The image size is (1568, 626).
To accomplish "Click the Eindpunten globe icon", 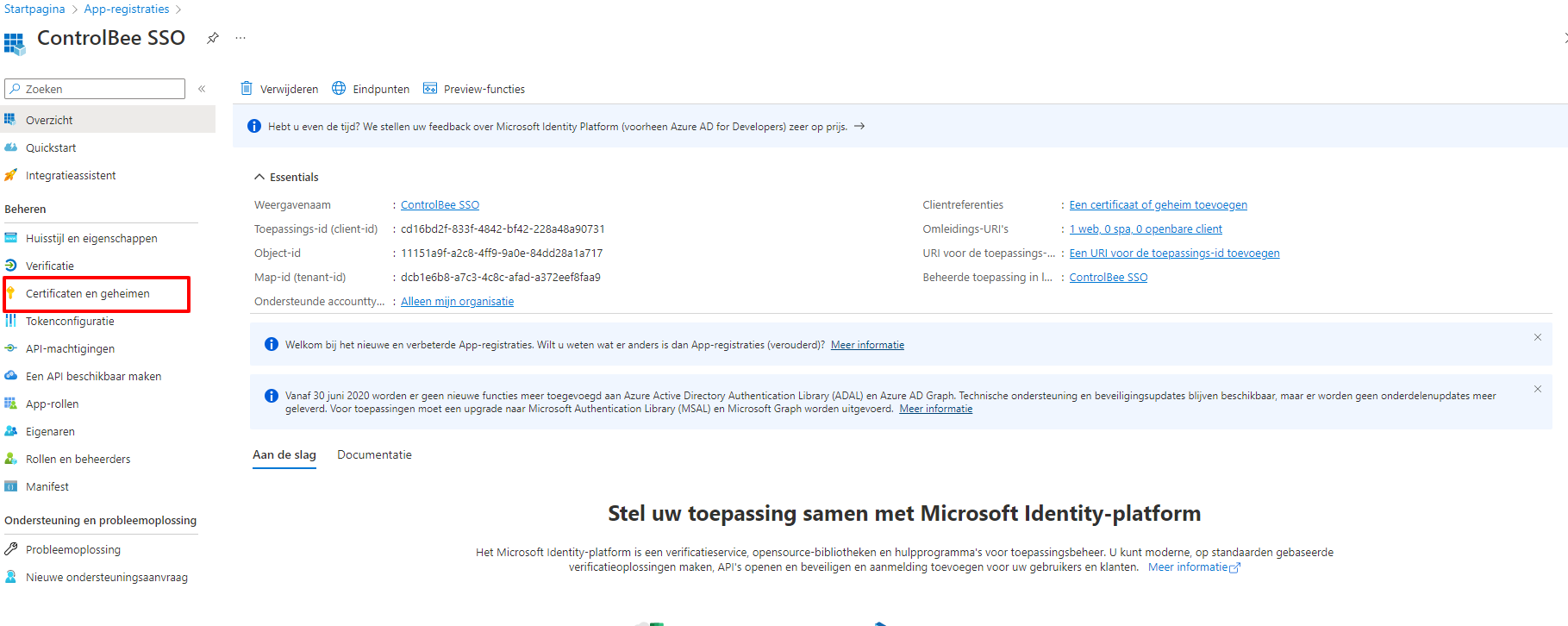I will coord(339,88).
